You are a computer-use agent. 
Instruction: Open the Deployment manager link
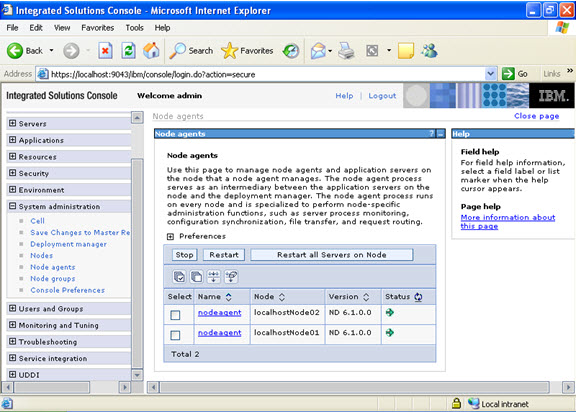(68, 244)
